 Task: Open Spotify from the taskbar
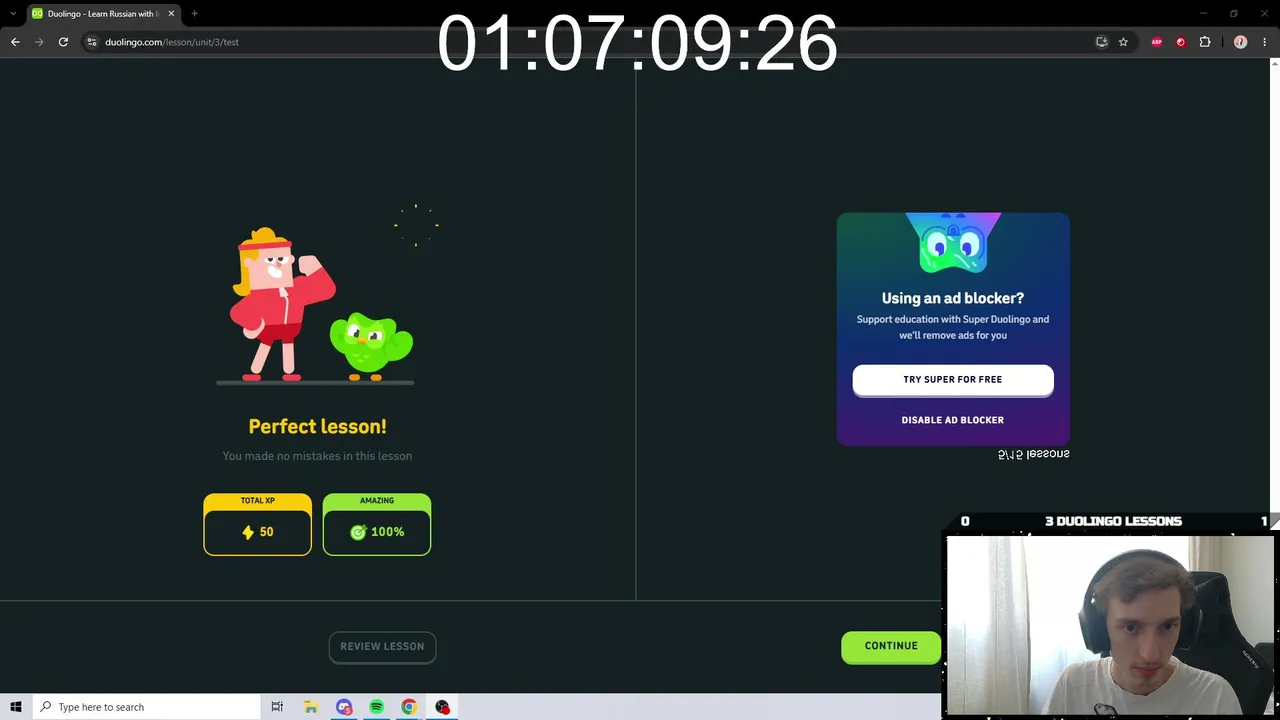[x=376, y=707]
